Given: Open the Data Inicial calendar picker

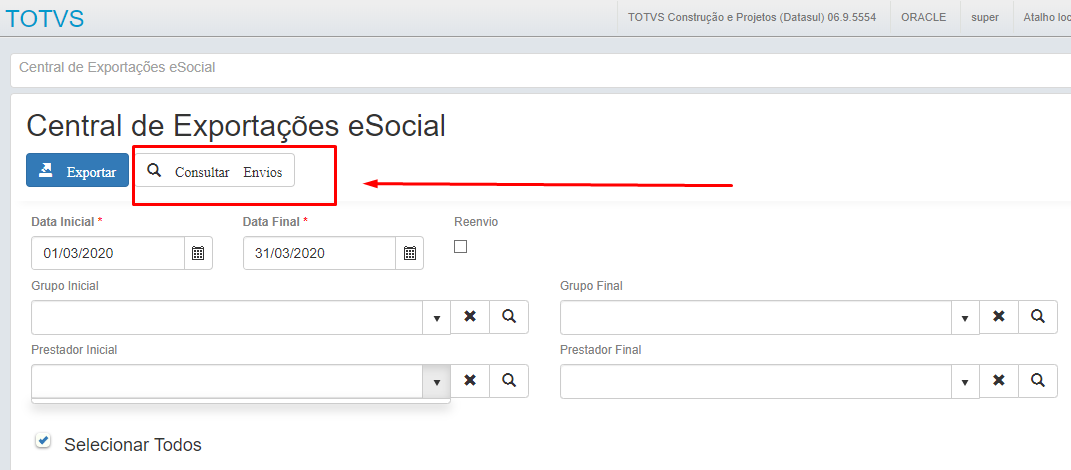Looking at the screenshot, I should pos(198,253).
